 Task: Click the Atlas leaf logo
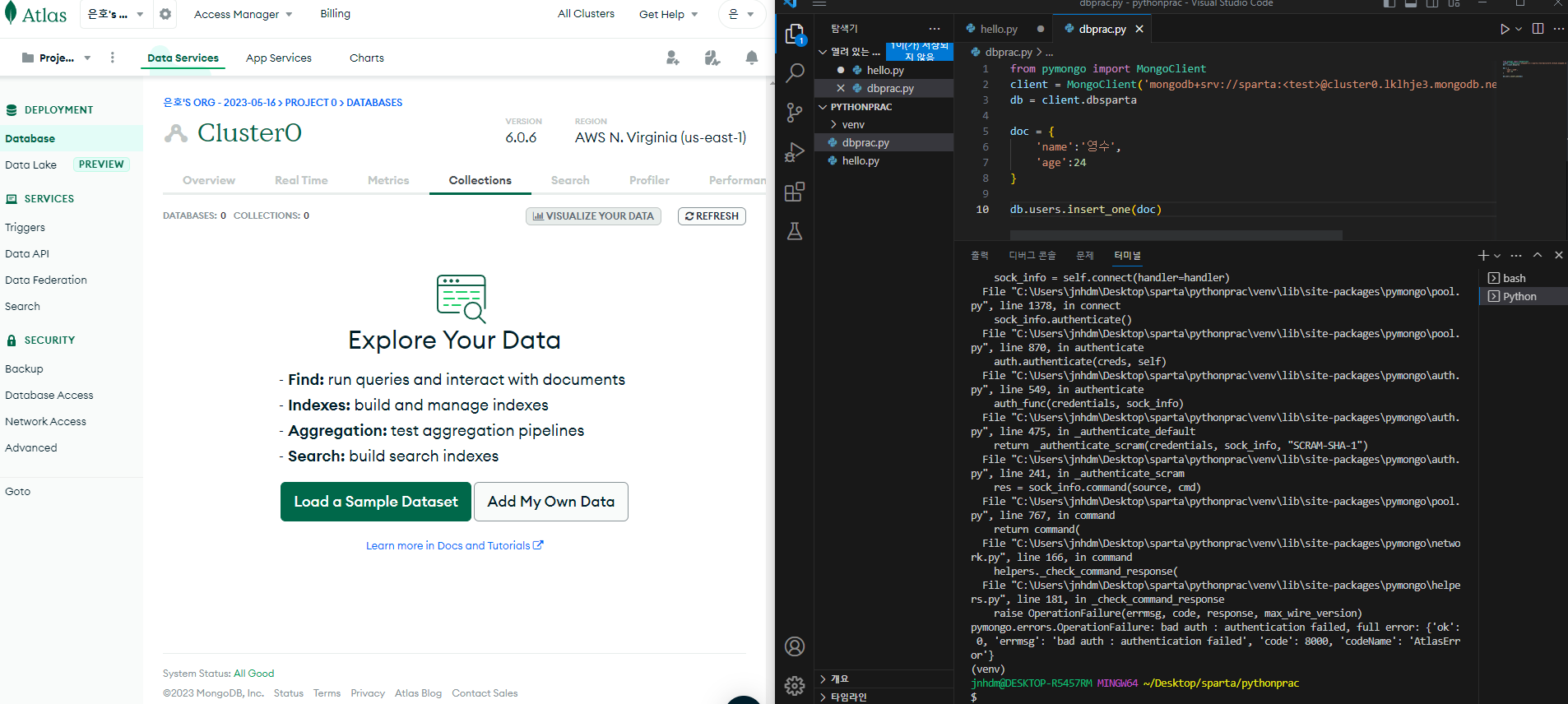tap(11, 13)
